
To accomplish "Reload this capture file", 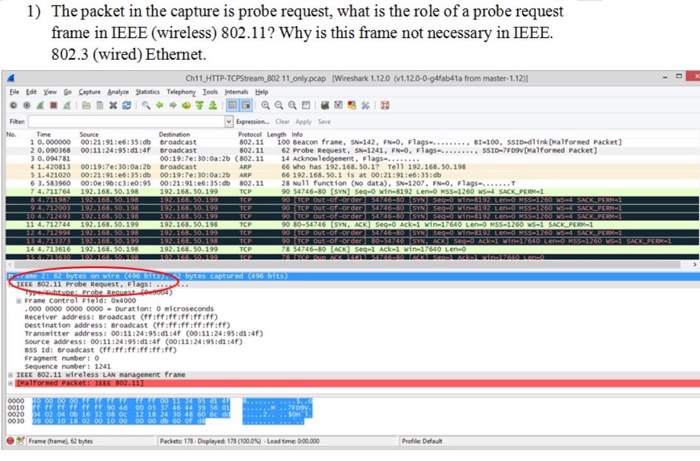I will pos(127,105).
